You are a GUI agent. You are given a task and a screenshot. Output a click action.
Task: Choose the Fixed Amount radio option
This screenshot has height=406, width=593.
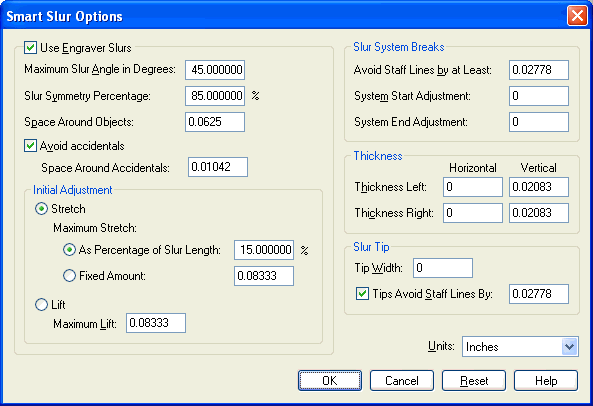pyautogui.click(x=69, y=276)
